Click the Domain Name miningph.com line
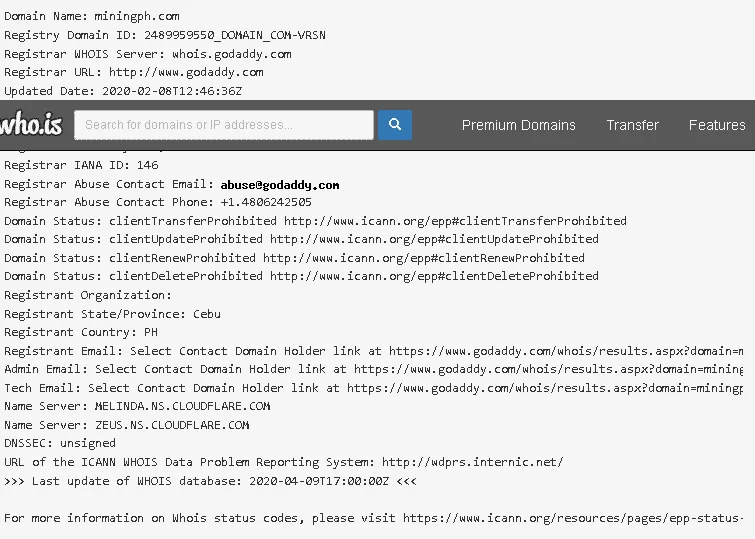755x539 pixels. point(92,16)
